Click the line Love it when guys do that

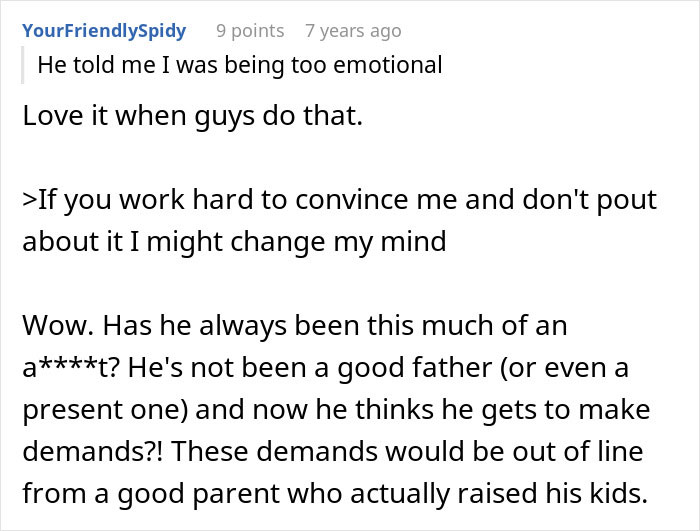[193, 117]
